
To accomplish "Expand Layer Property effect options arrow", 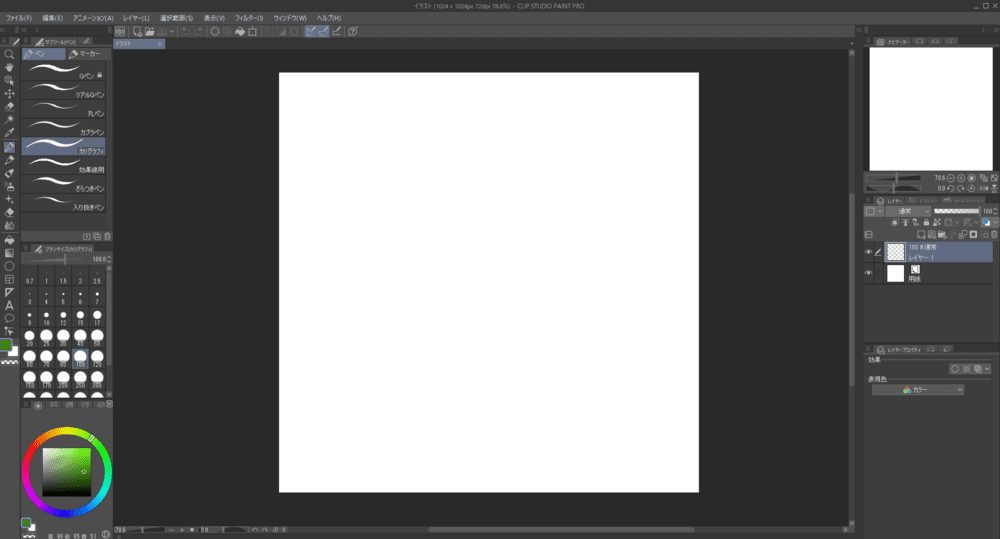I will point(987,369).
